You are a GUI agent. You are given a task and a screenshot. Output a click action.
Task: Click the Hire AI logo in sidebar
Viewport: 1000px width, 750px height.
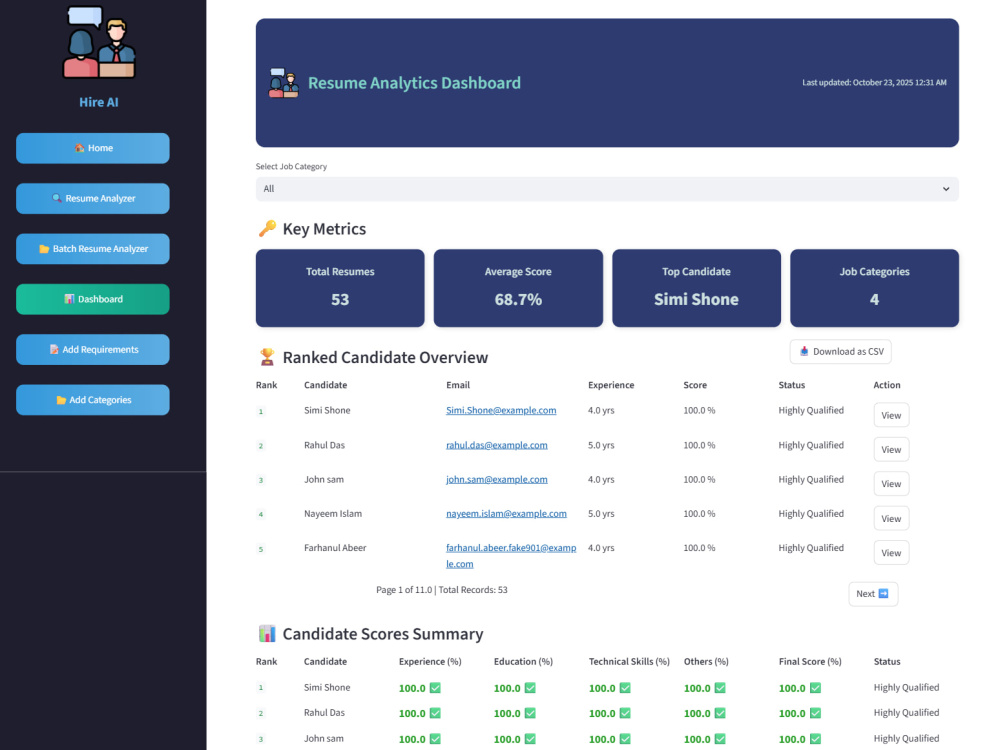[99, 42]
